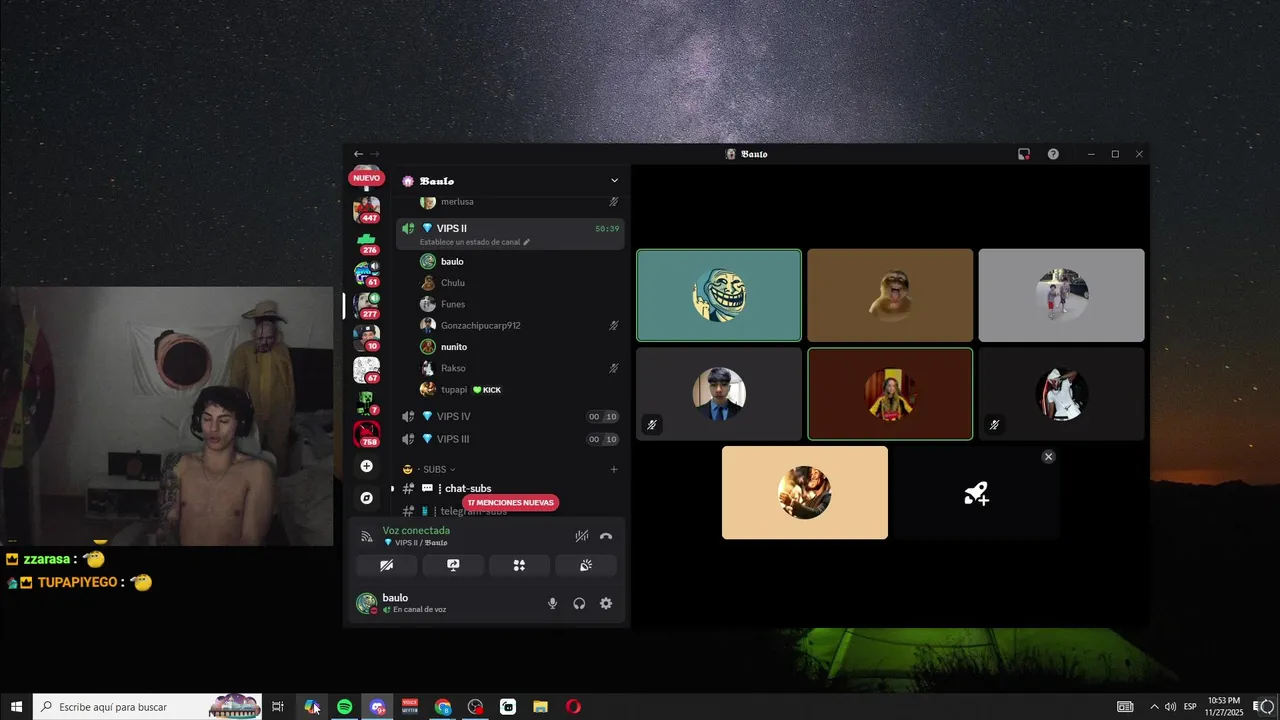Start screen share in voice panel
The height and width of the screenshot is (720, 1280).
pos(453,565)
